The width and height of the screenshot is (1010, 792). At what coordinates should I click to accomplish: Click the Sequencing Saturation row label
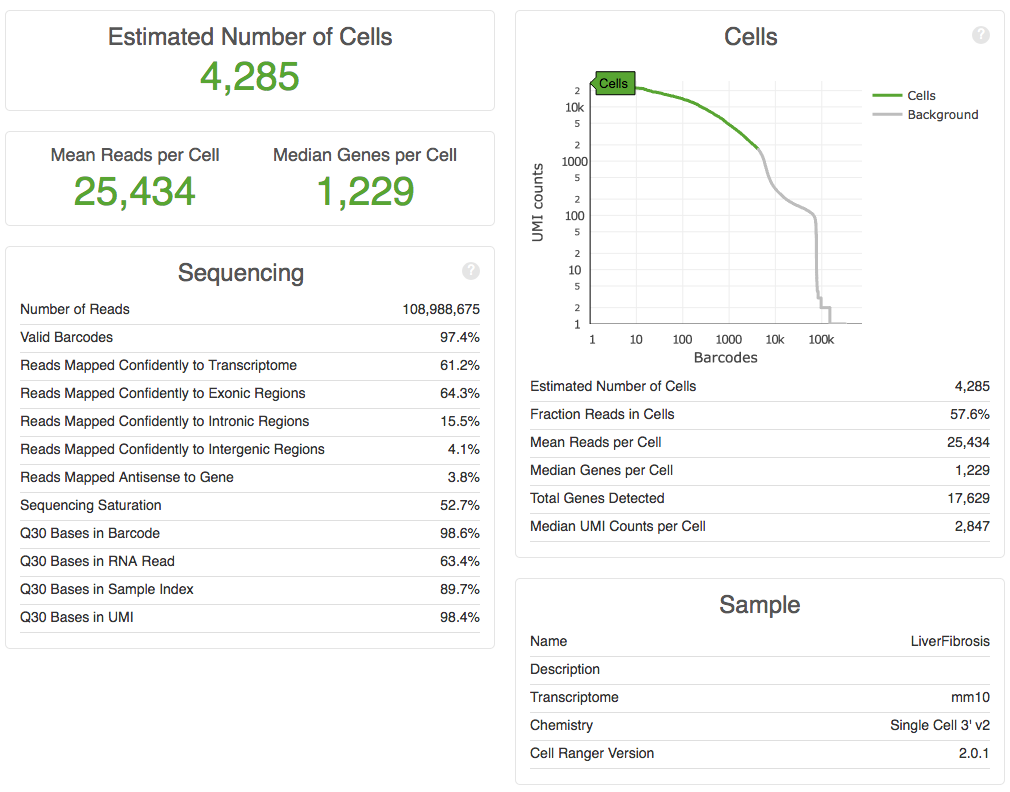(91, 505)
